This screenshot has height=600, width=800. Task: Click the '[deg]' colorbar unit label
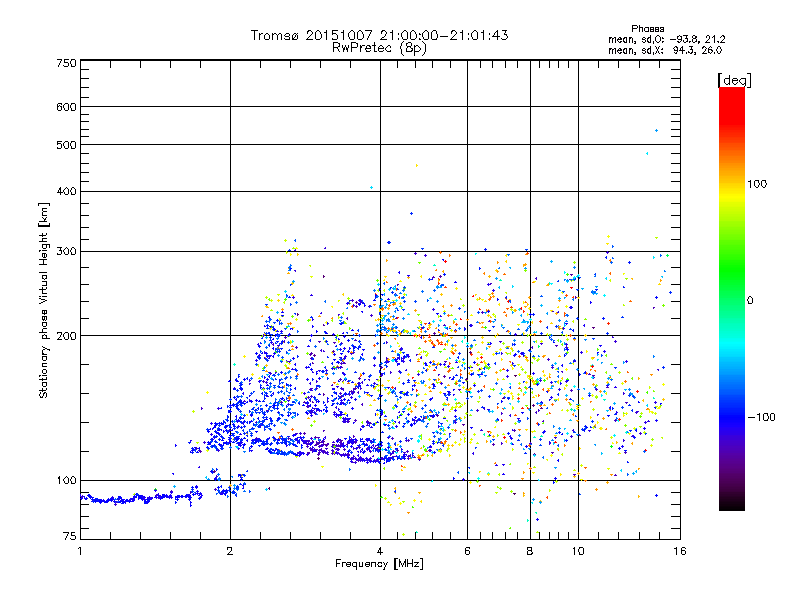tap(734, 81)
